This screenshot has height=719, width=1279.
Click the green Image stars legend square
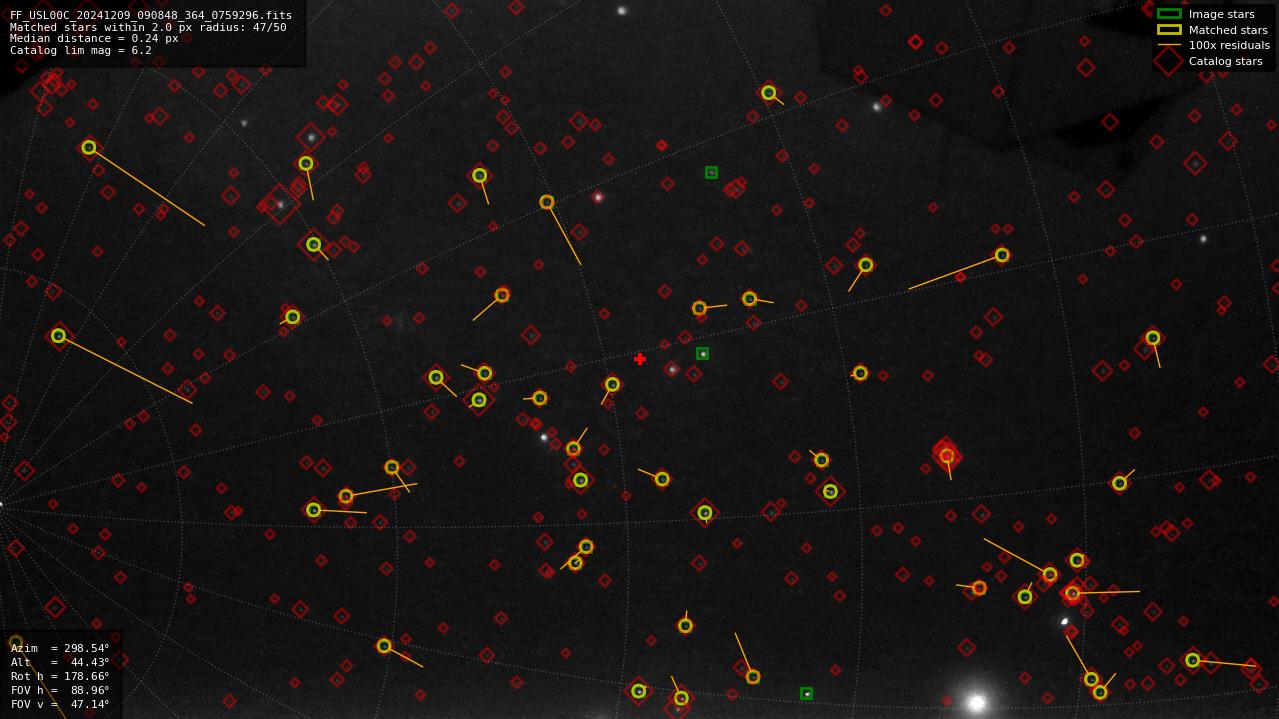pos(1169,14)
